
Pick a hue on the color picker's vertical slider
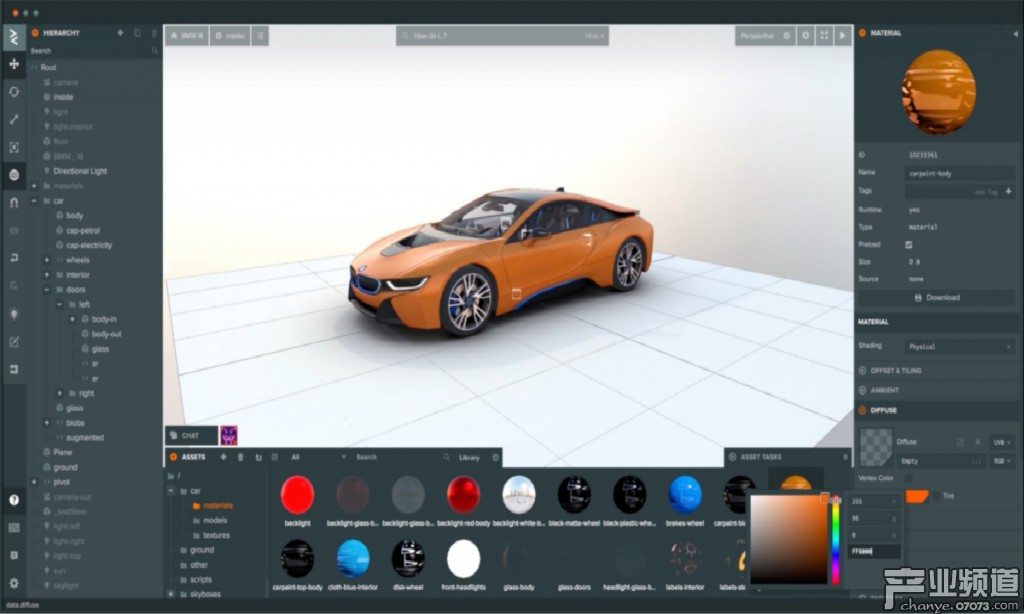tap(835, 540)
